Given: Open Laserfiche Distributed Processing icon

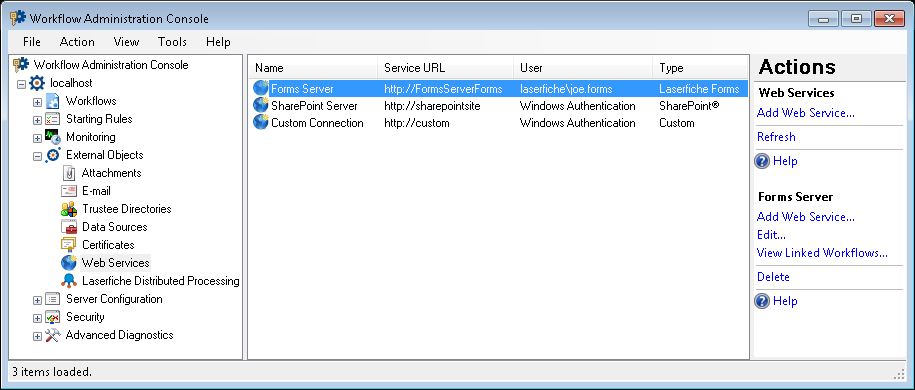Looking at the screenshot, I should (x=69, y=281).
